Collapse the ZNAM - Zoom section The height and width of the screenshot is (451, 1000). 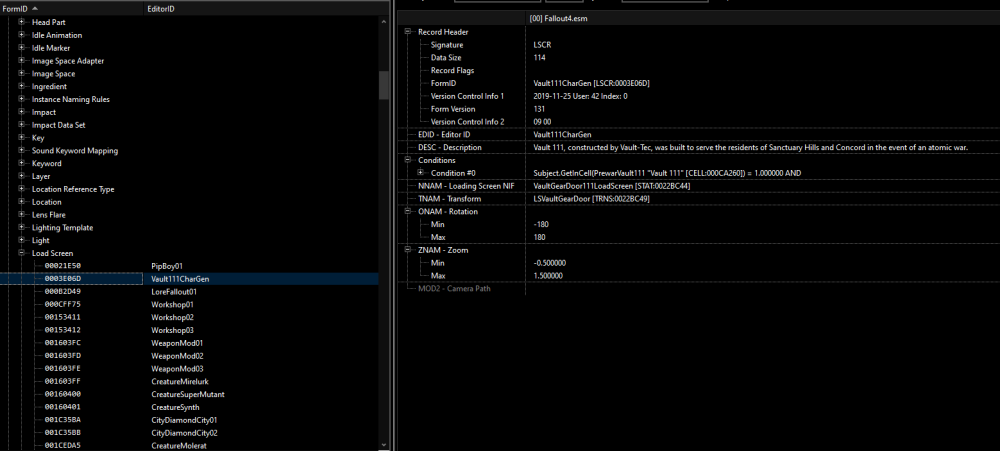point(408,250)
